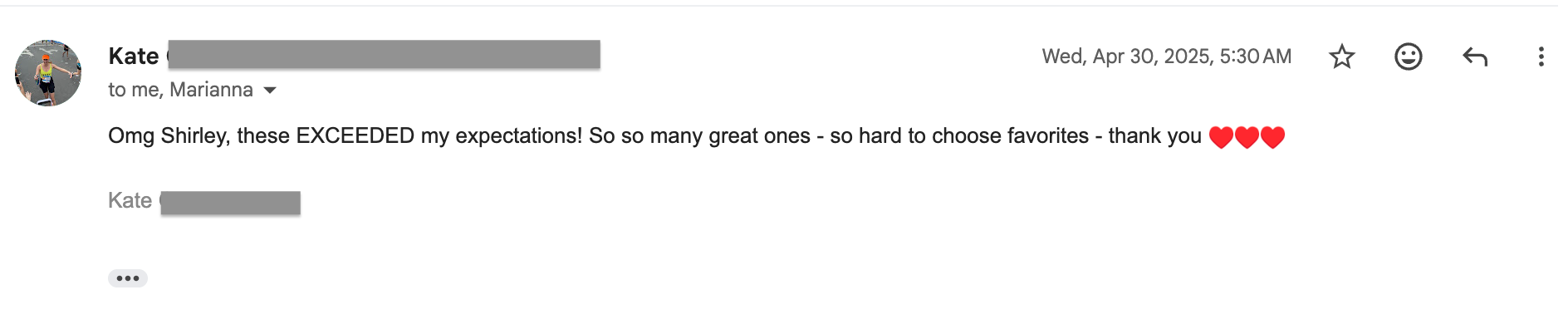The width and height of the screenshot is (1568, 334).
Task: Click the word EXCEEDED in the message
Action: (355, 135)
